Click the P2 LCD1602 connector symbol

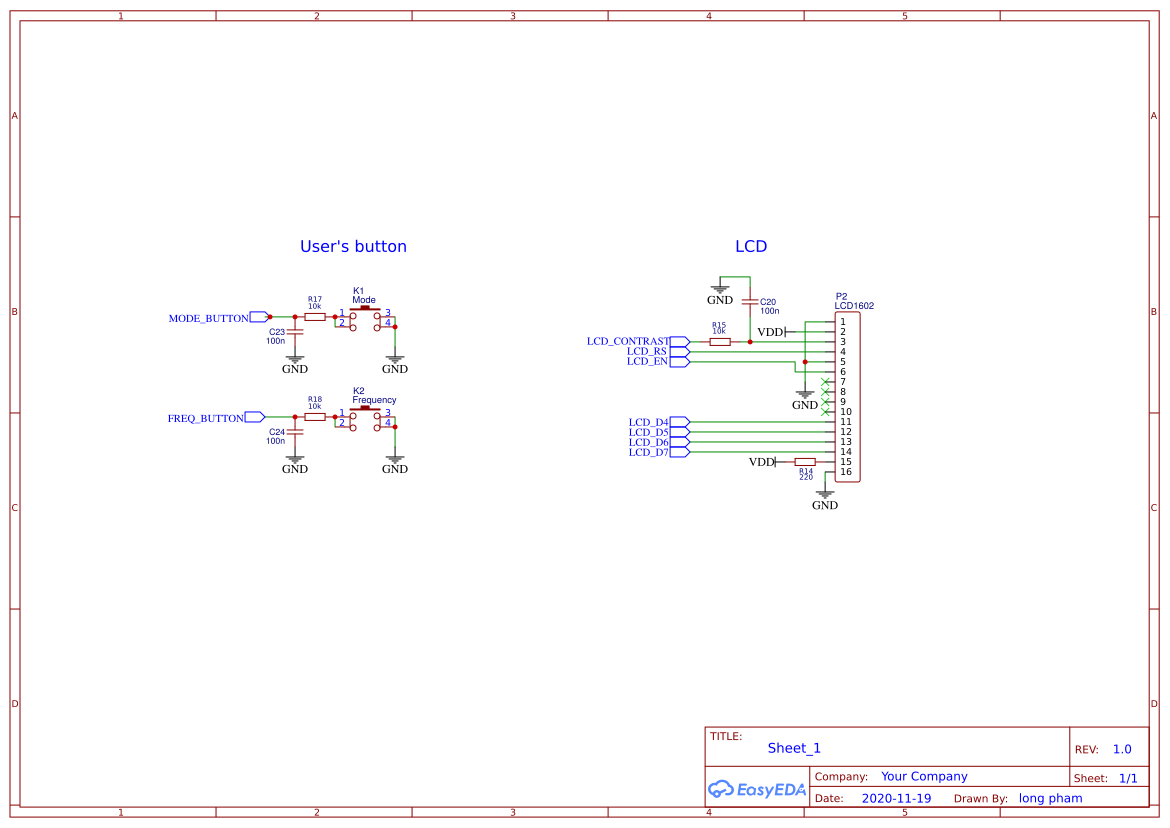pos(846,395)
